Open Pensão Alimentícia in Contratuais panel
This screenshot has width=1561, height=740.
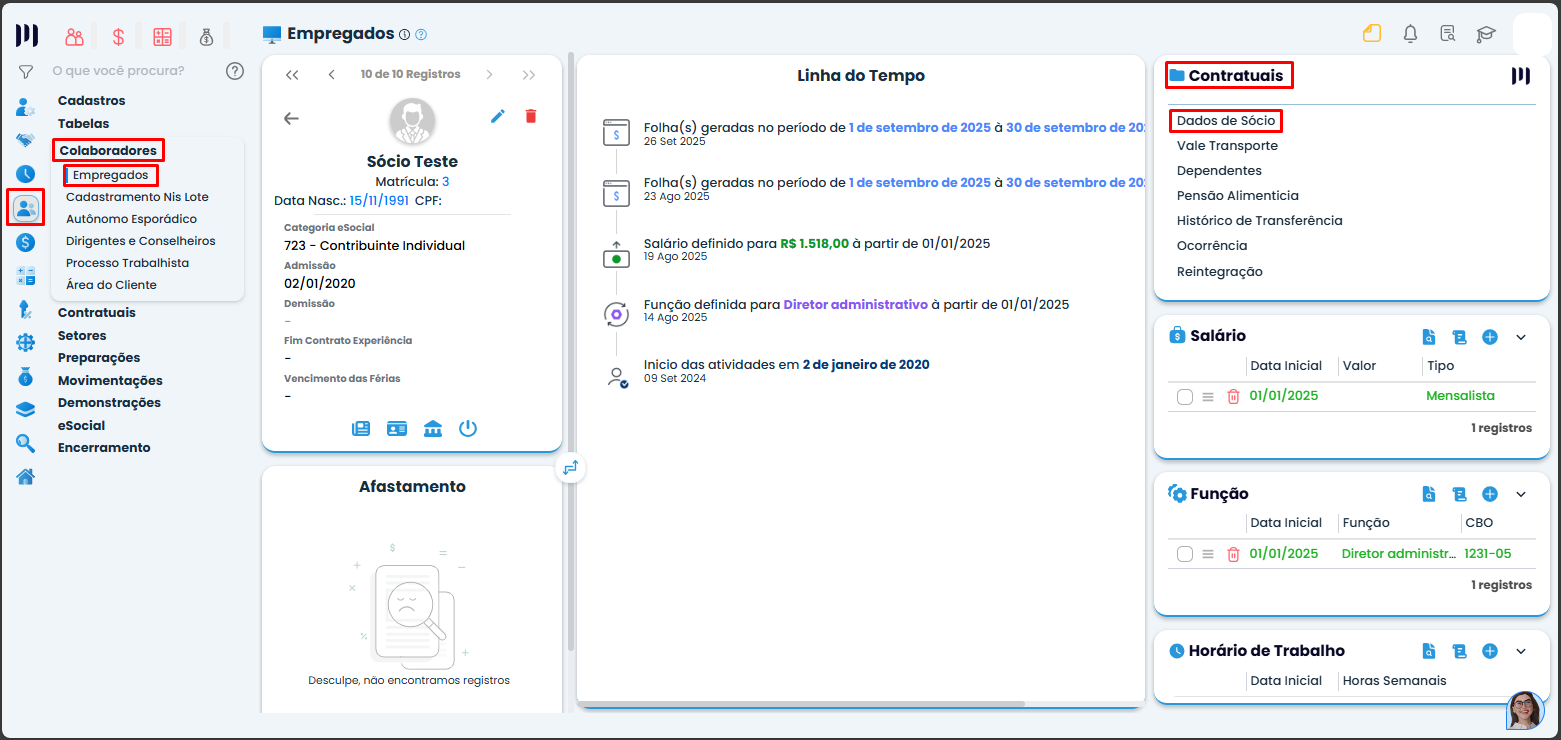click(1238, 196)
